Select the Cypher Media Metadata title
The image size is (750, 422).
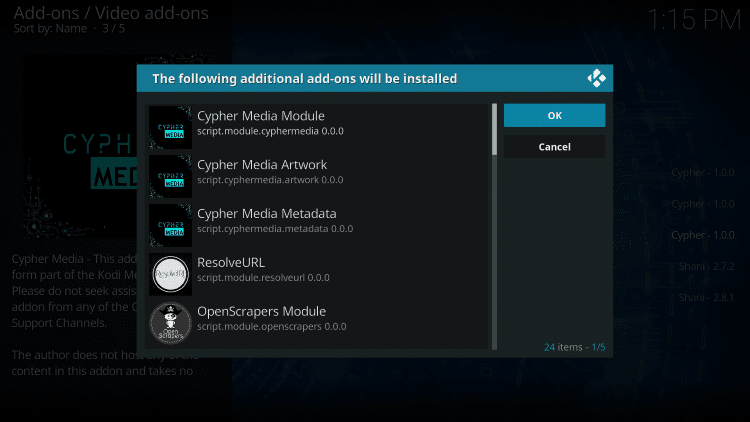point(266,213)
